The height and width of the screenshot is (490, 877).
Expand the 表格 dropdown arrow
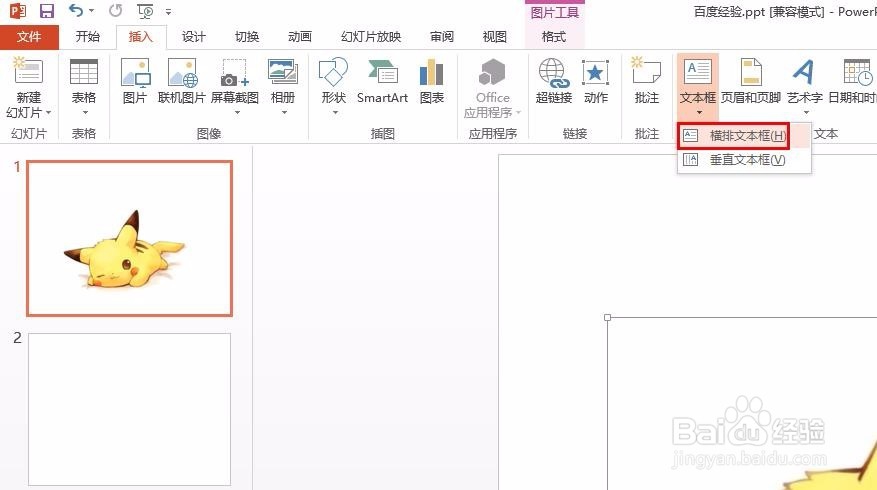(x=85, y=113)
